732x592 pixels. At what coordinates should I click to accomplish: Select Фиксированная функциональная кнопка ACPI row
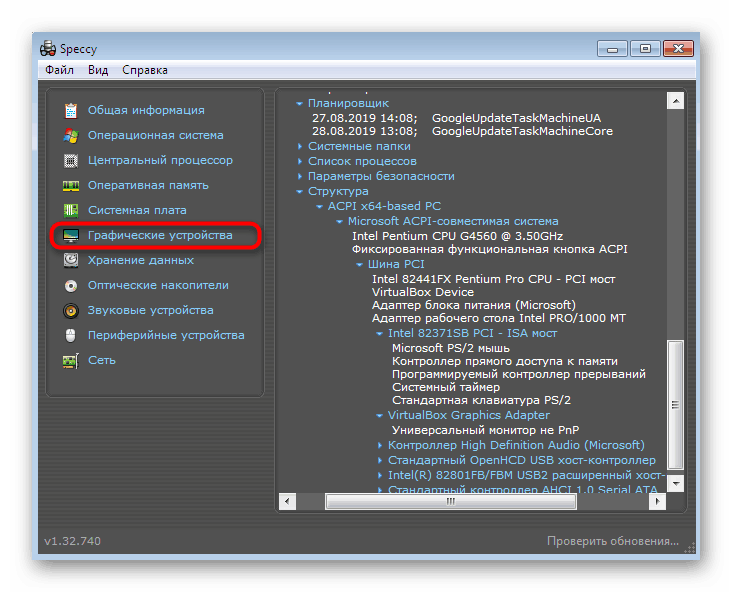490,249
